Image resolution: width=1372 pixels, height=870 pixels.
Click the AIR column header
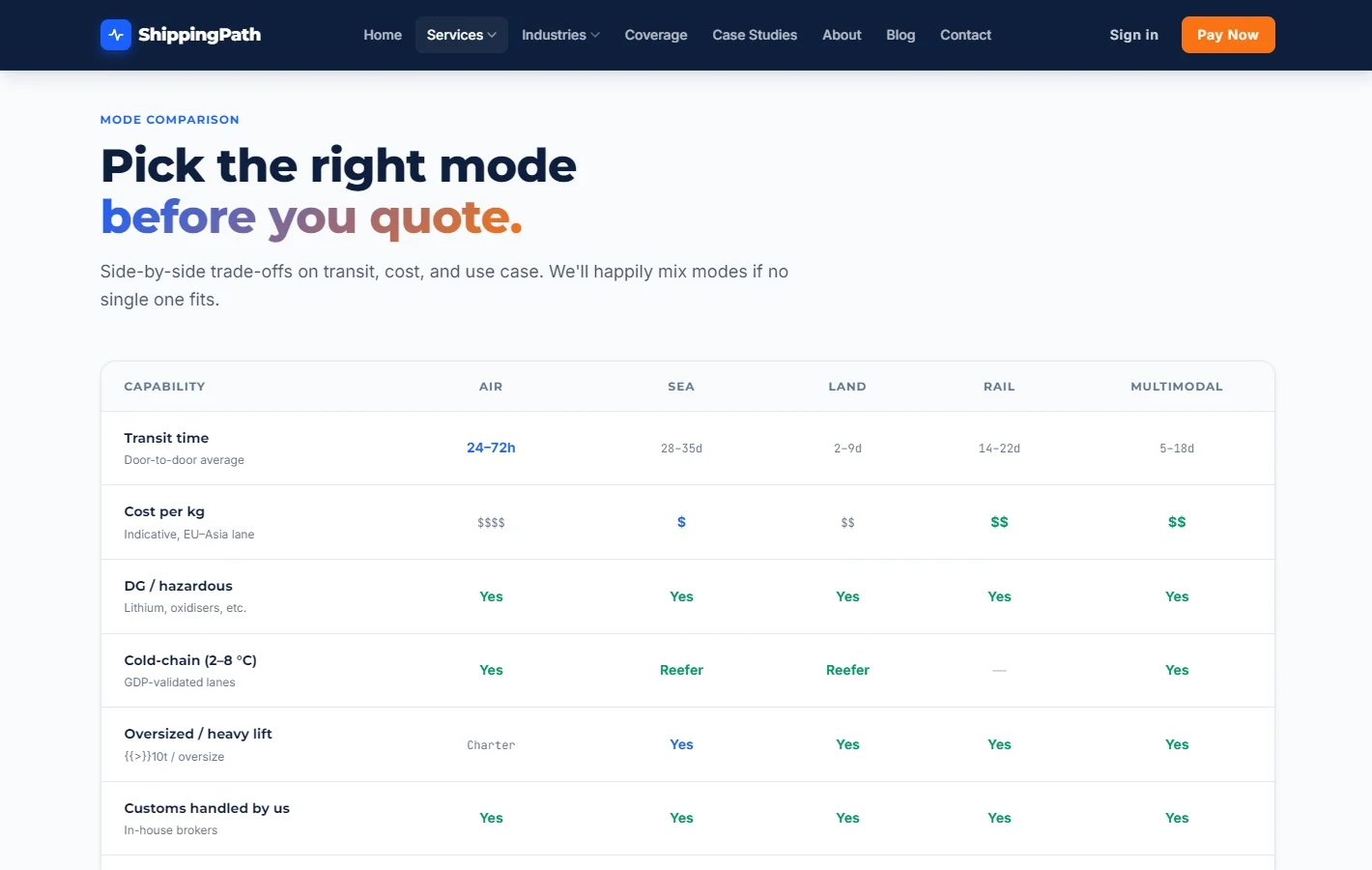pos(491,387)
